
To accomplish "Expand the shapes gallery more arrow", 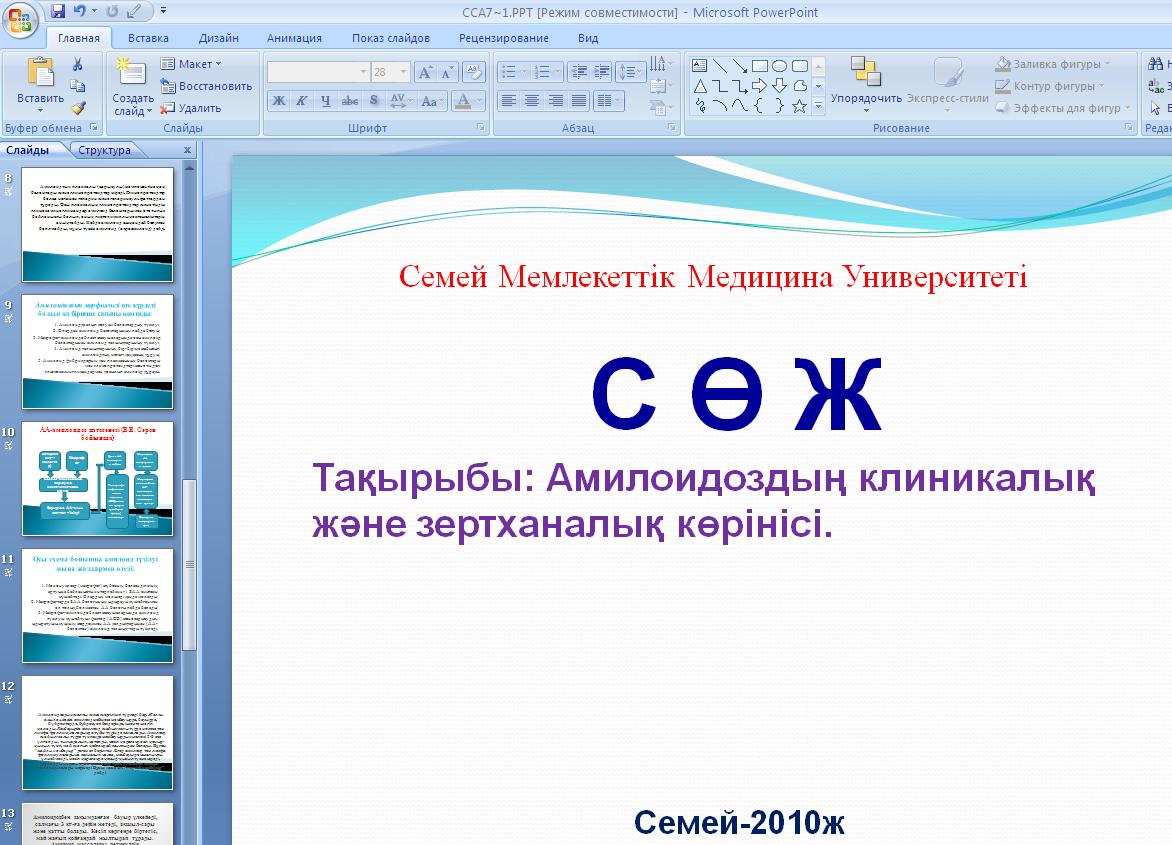I will (818, 106).
